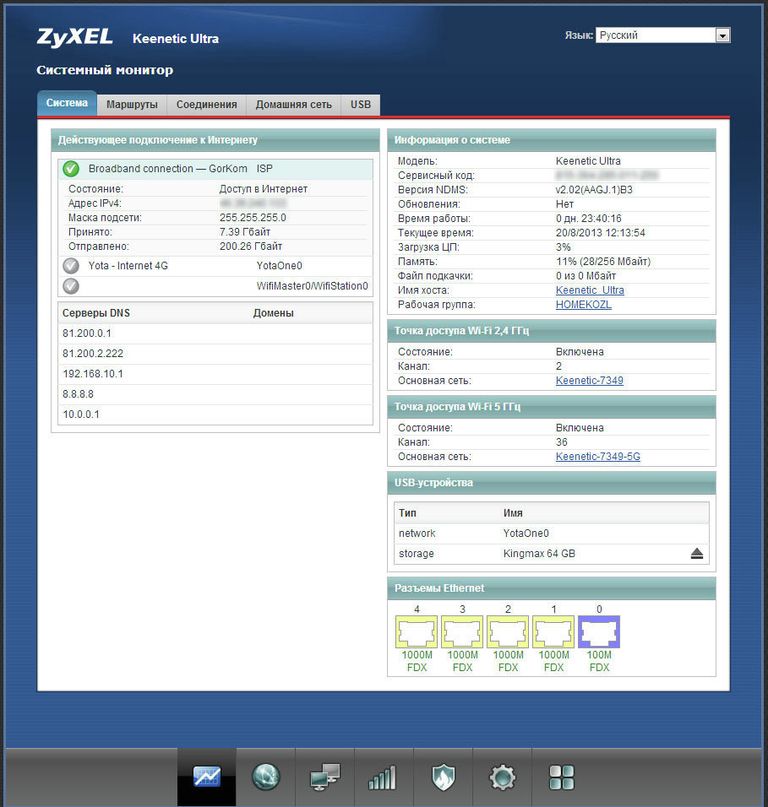The width and height of the screenshot is (768, 807).
Task: Click the subnet mask 255.255.255.0 value
Action: pyautogui.click(x=253, y=218)
